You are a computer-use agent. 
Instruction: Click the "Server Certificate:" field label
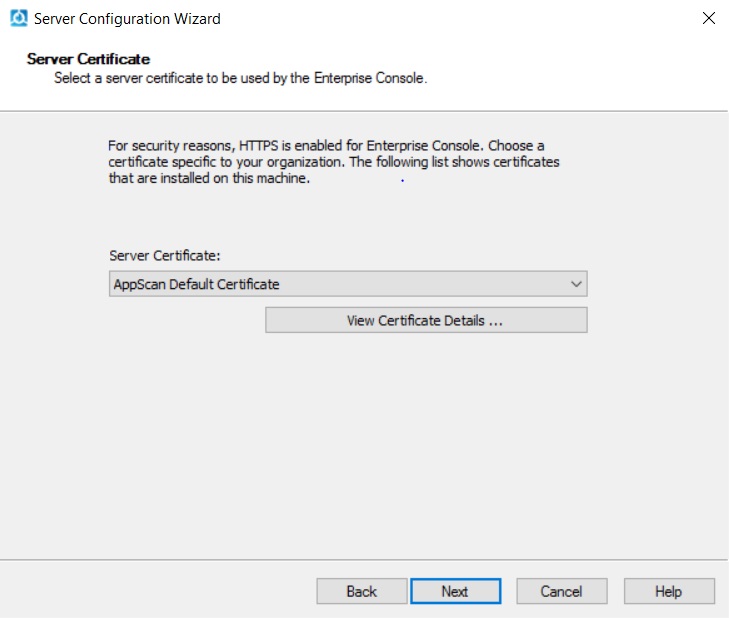[x=163, y=256]
